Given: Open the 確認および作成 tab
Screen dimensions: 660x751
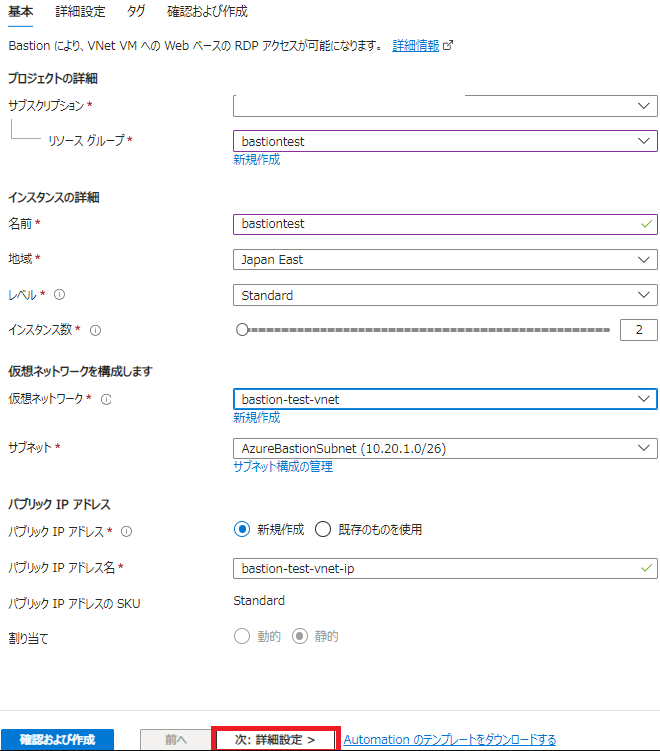Looking at the screenshot, I should tap(207, 11).
